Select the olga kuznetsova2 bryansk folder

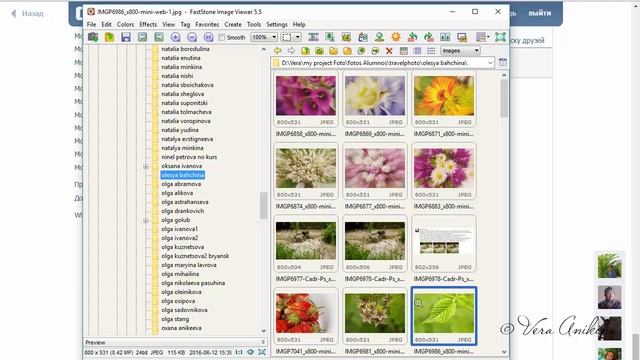195,256
